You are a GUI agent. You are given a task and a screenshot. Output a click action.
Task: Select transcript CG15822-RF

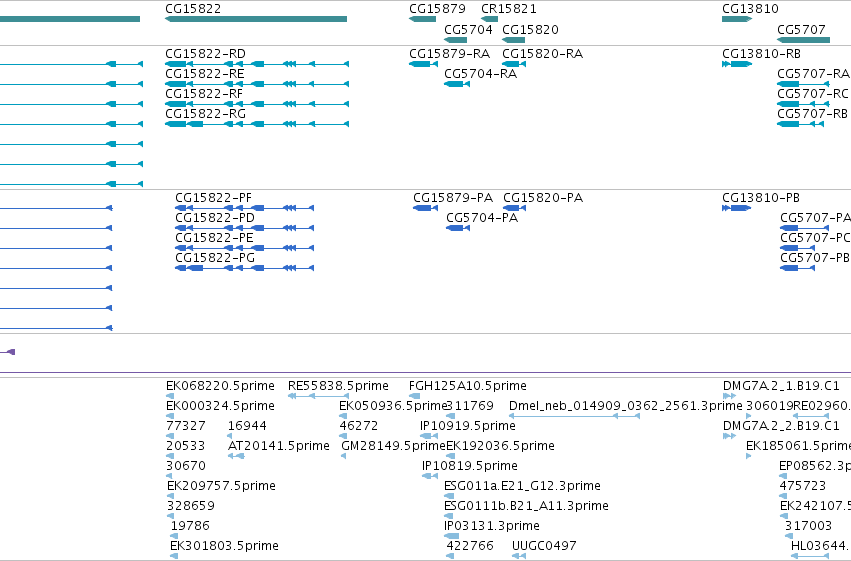click(x=257, y=104)
